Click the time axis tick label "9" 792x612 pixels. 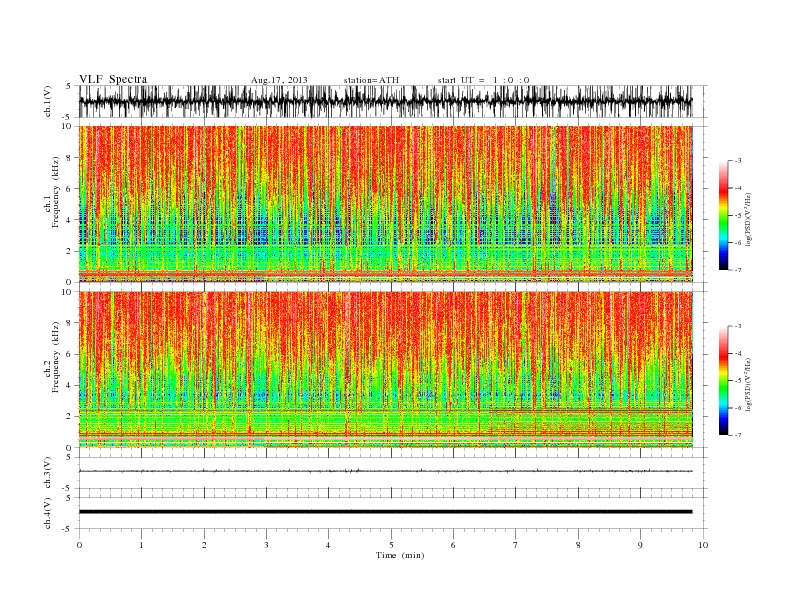pyautogui.click(x=640, y=545)
